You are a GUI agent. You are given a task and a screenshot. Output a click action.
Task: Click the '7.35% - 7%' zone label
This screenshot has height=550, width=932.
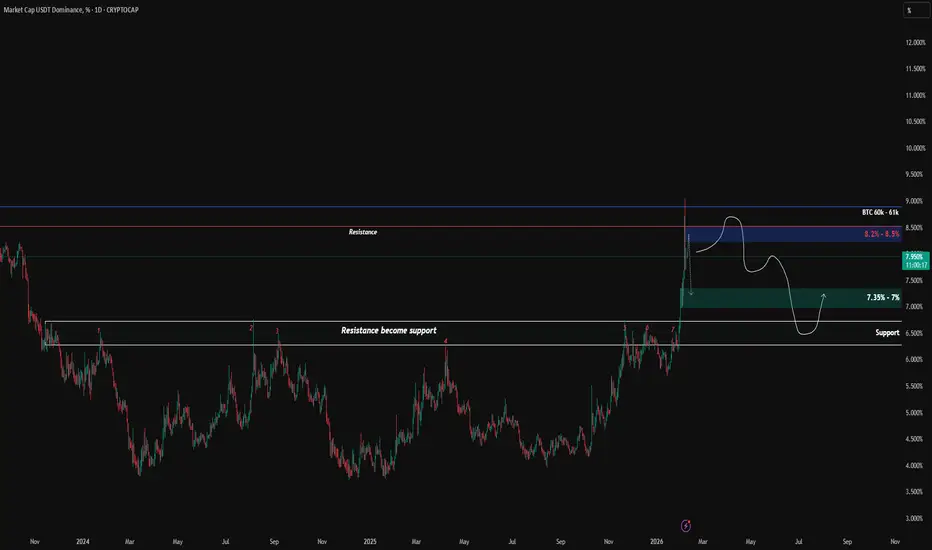883,297
